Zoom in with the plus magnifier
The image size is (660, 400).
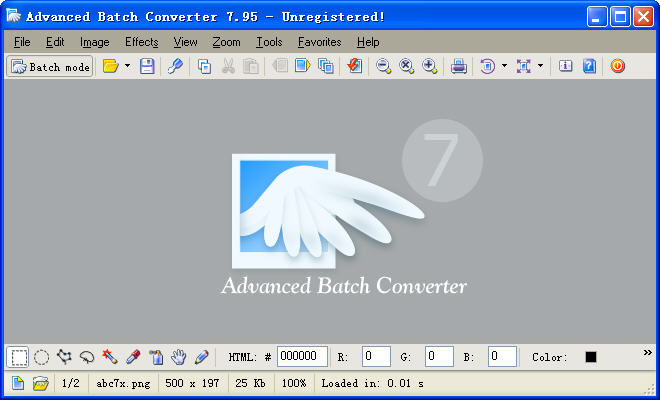[429, 66]
